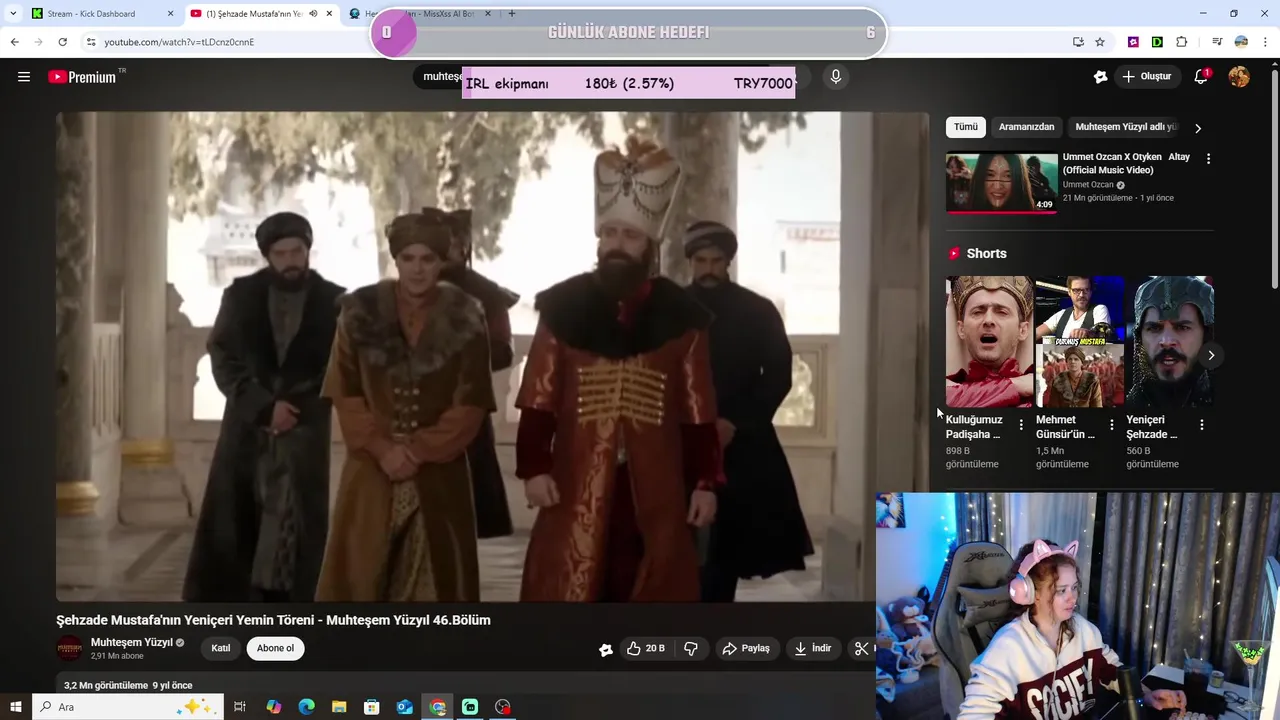
Task: Click the Oluştur create button
Action: pyautogui.click(x=1146, y=77)
